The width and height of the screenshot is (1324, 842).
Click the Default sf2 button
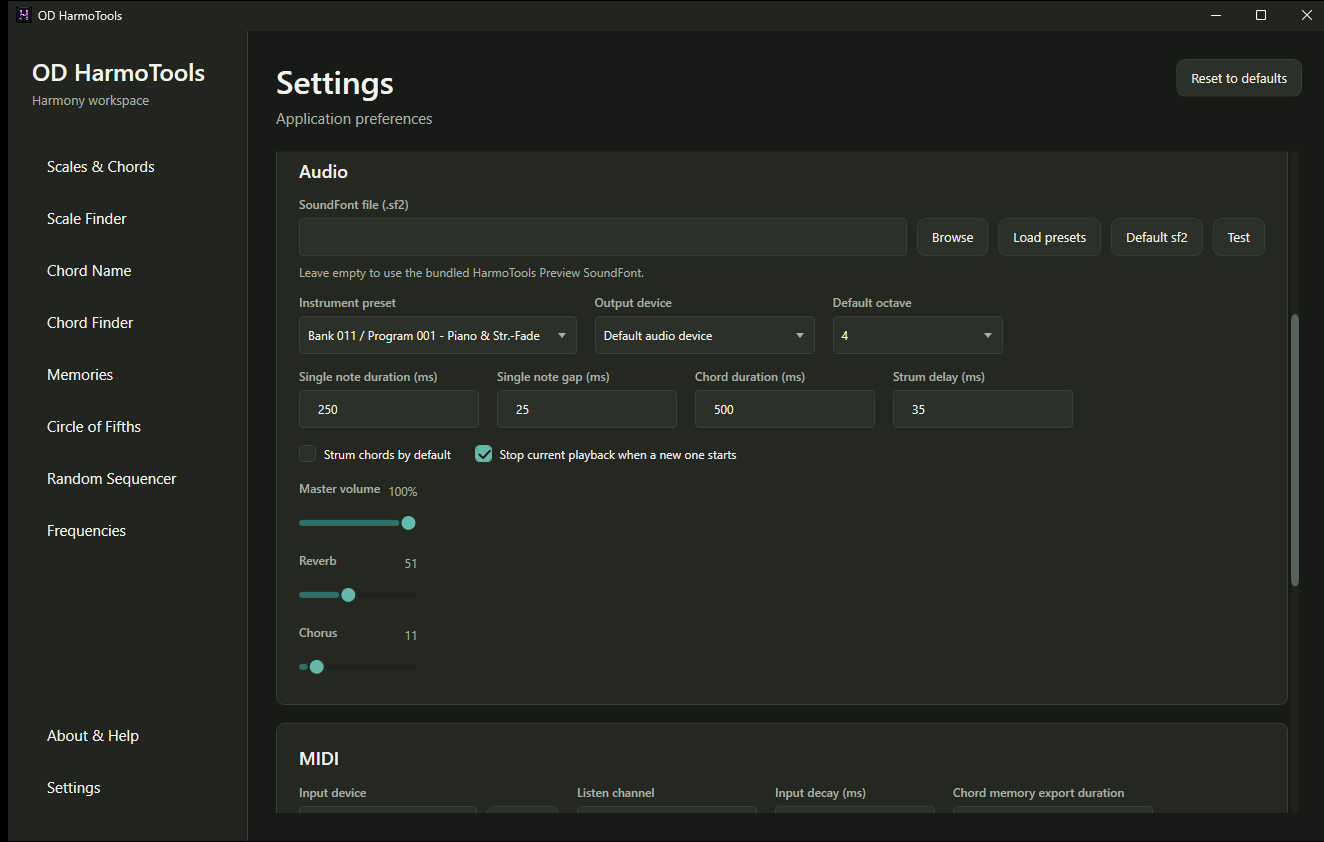1156,237
